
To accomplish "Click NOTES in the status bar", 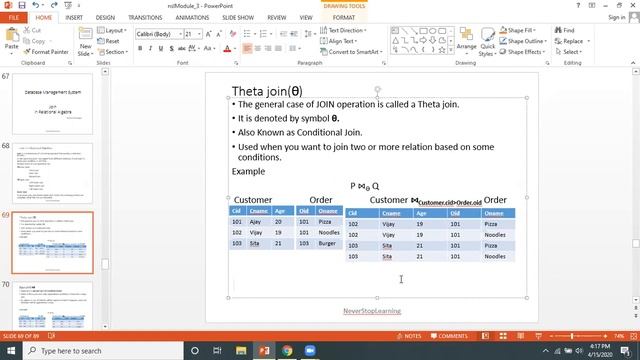I will click(409, 336).
